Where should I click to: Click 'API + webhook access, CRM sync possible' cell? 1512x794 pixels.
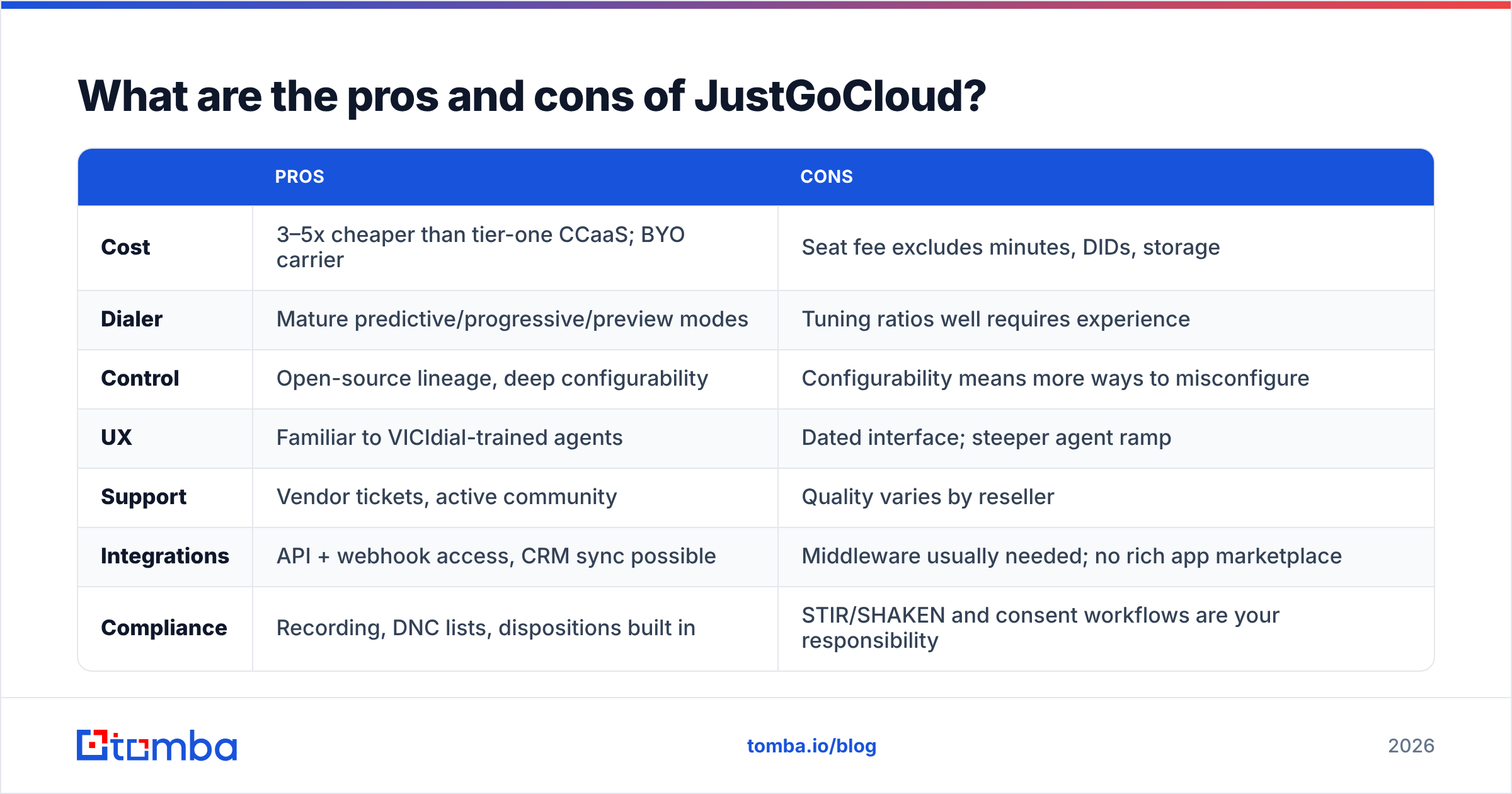515,556
